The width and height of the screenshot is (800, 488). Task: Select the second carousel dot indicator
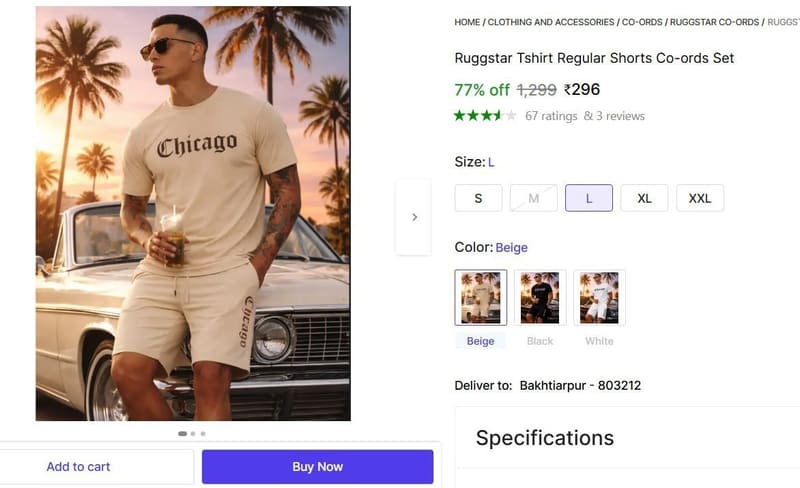coord(193,433)
